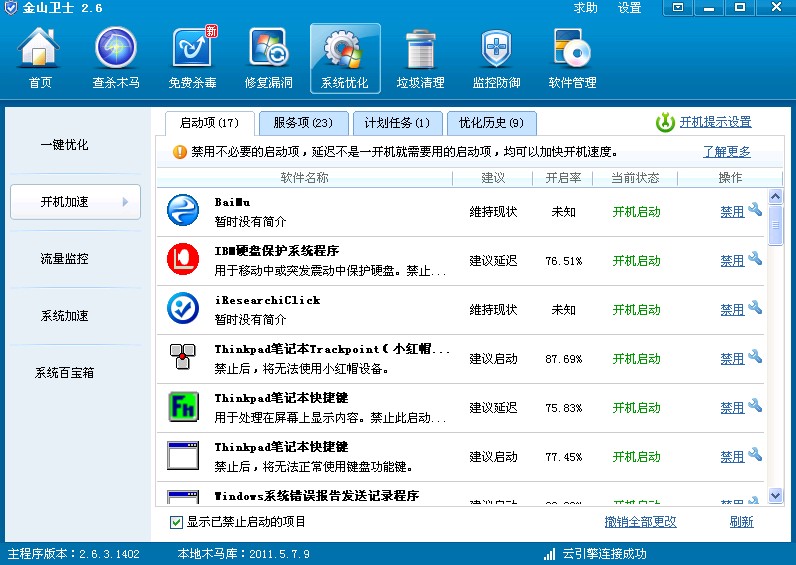The width and height of the screenshot is (796, 565).
Task: Sort by 开启率 column header
Action: (x=563, y=178)
